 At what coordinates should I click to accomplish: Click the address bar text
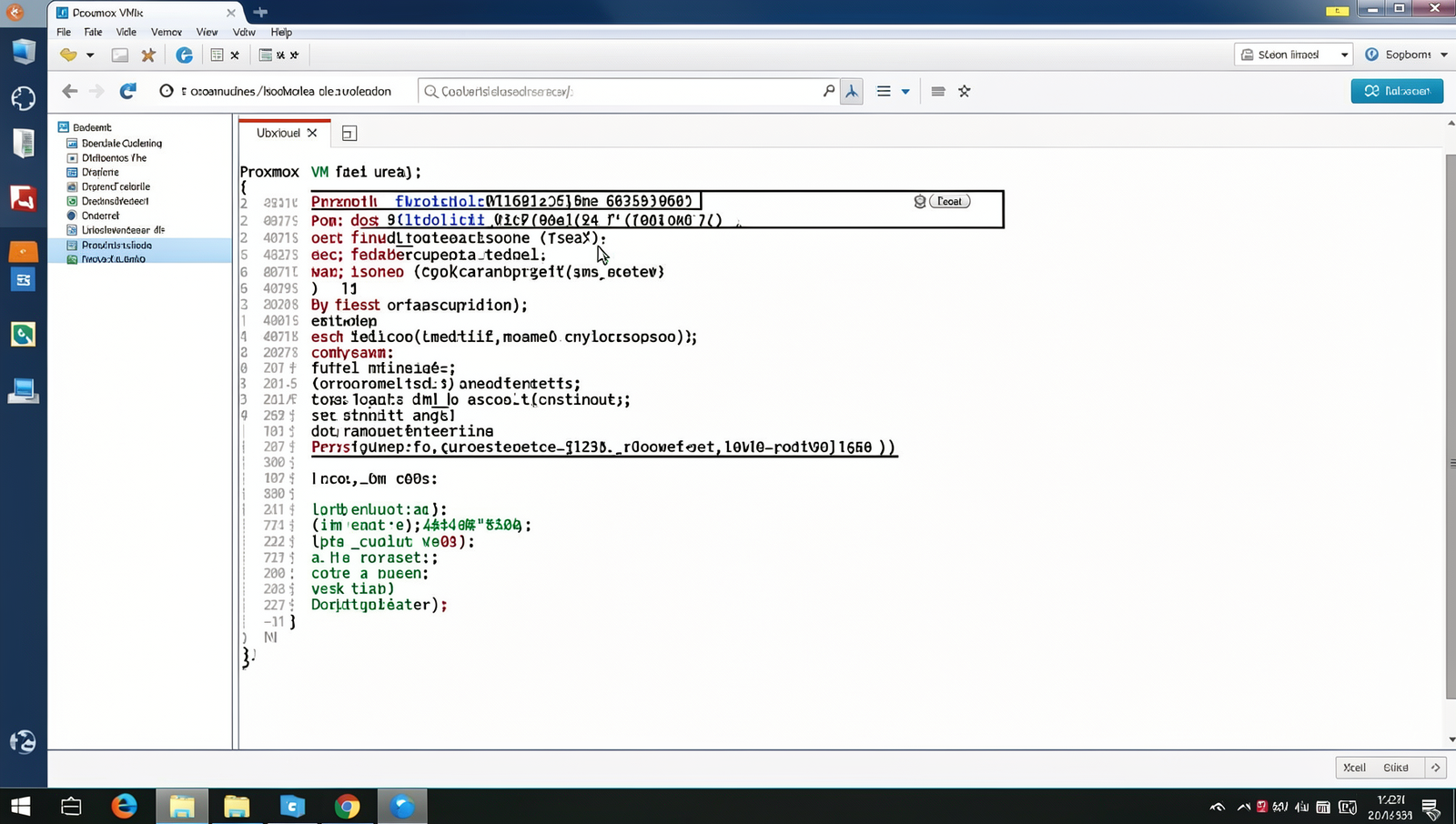[x=287, y=91]
